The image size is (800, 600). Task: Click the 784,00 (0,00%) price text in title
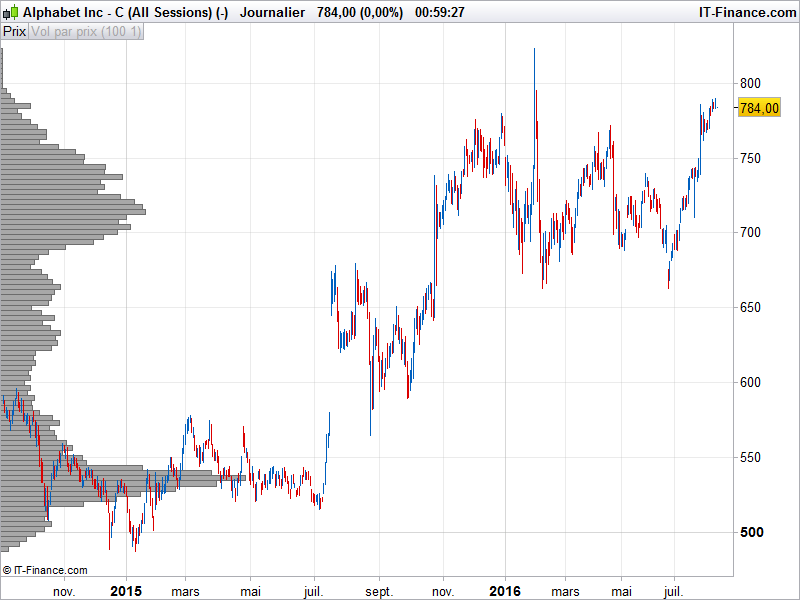[x=360, y=12]
